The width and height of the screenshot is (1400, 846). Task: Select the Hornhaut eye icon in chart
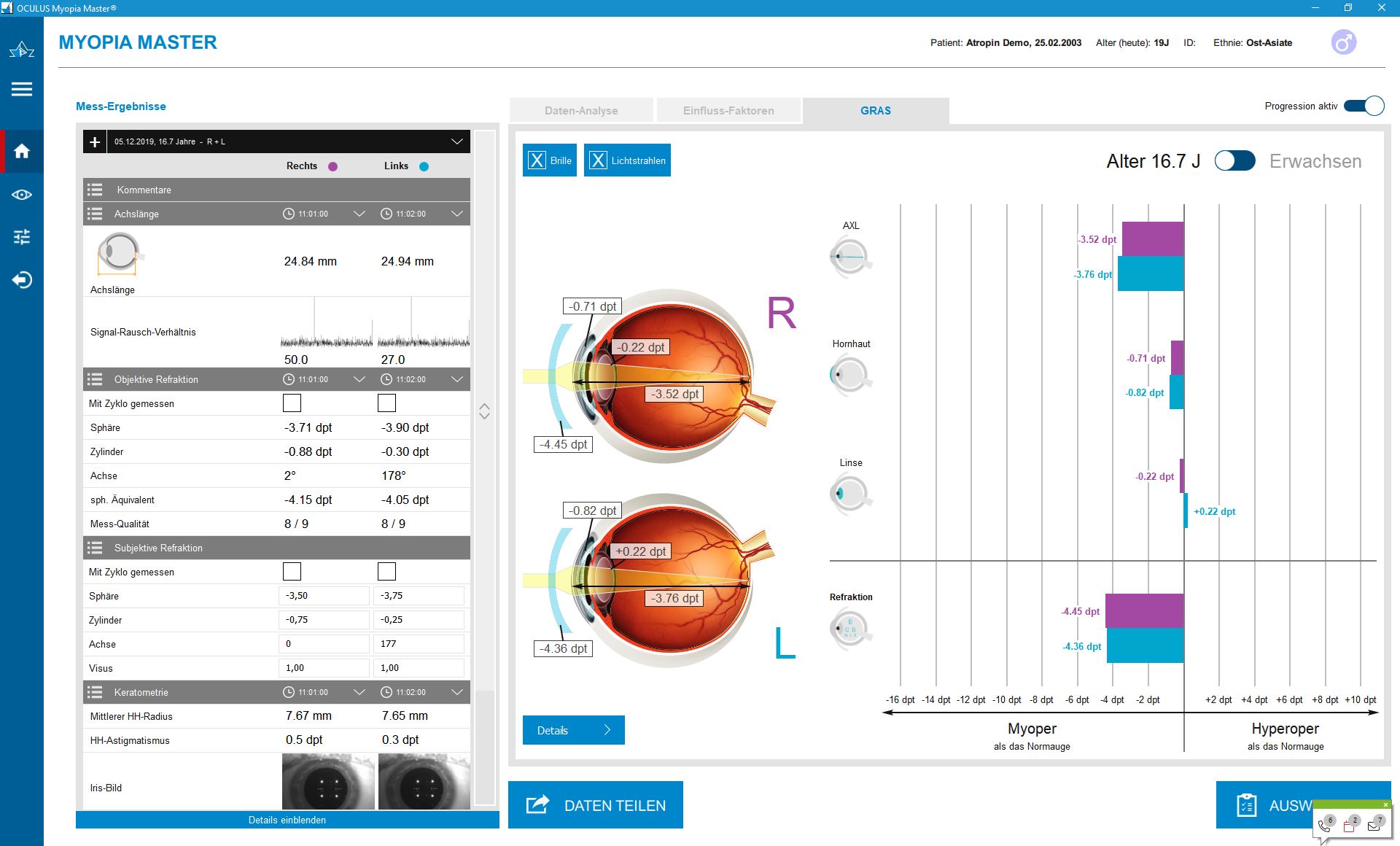(x=850, y=375)
